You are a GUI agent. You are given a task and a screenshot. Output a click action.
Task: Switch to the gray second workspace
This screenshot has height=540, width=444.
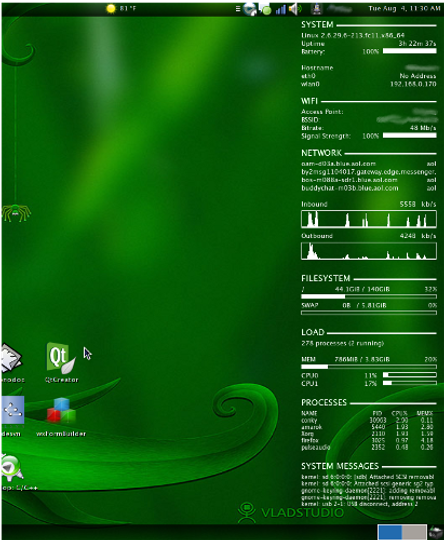(414, 532)
